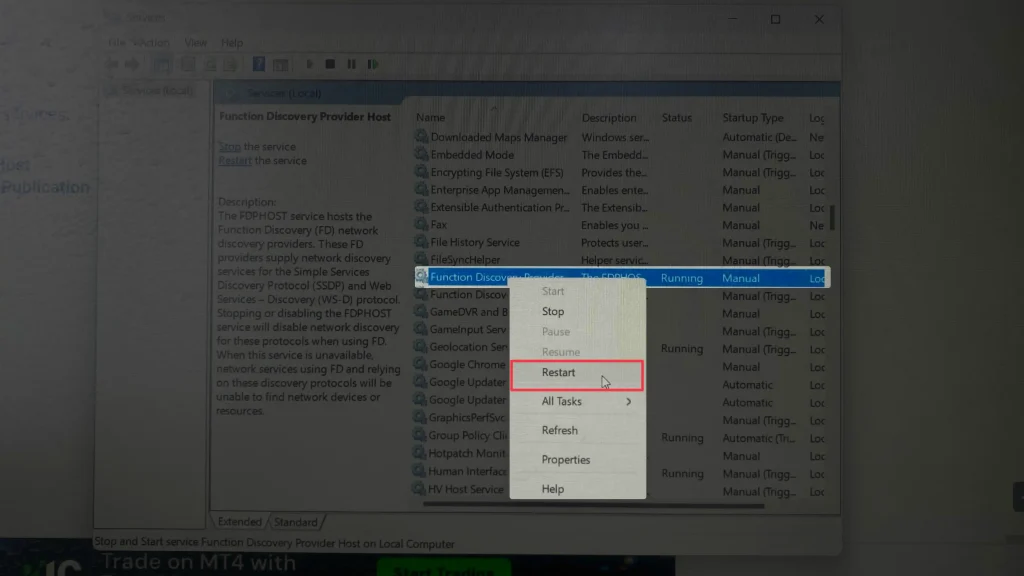Click Refresh in the context menu
The width and height of the screenshot is (1024, 576).
[560, 430]
